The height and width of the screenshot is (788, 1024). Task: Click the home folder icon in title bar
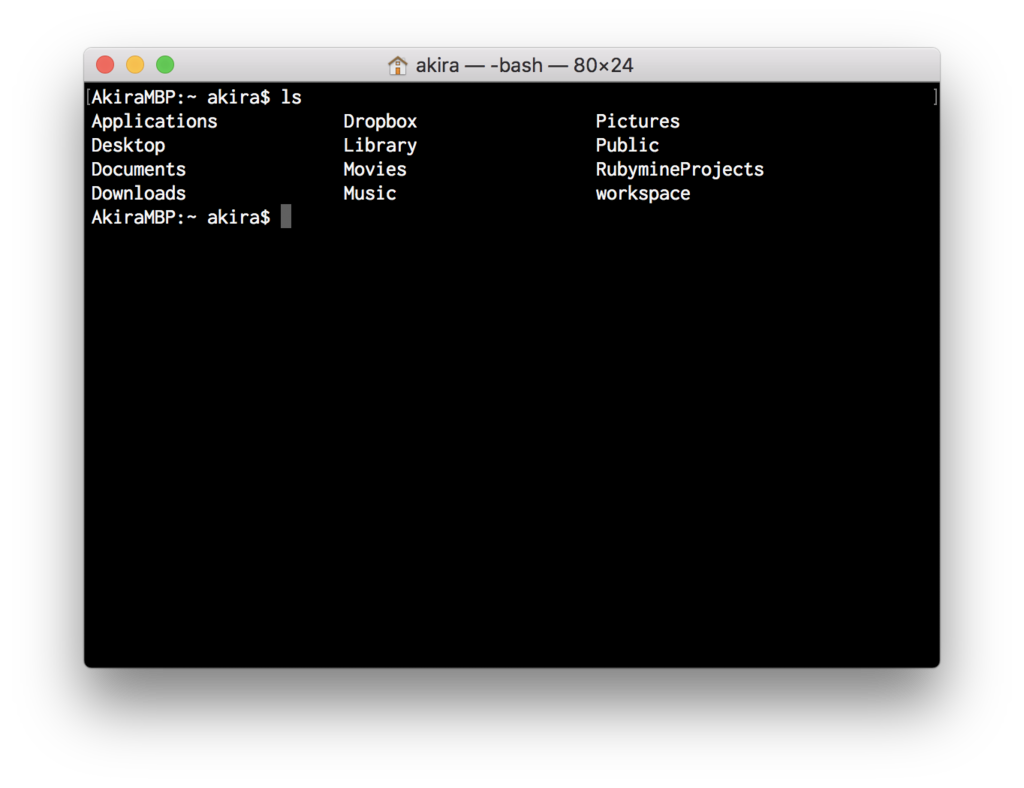pyautogui.click(x=397, y=65)
